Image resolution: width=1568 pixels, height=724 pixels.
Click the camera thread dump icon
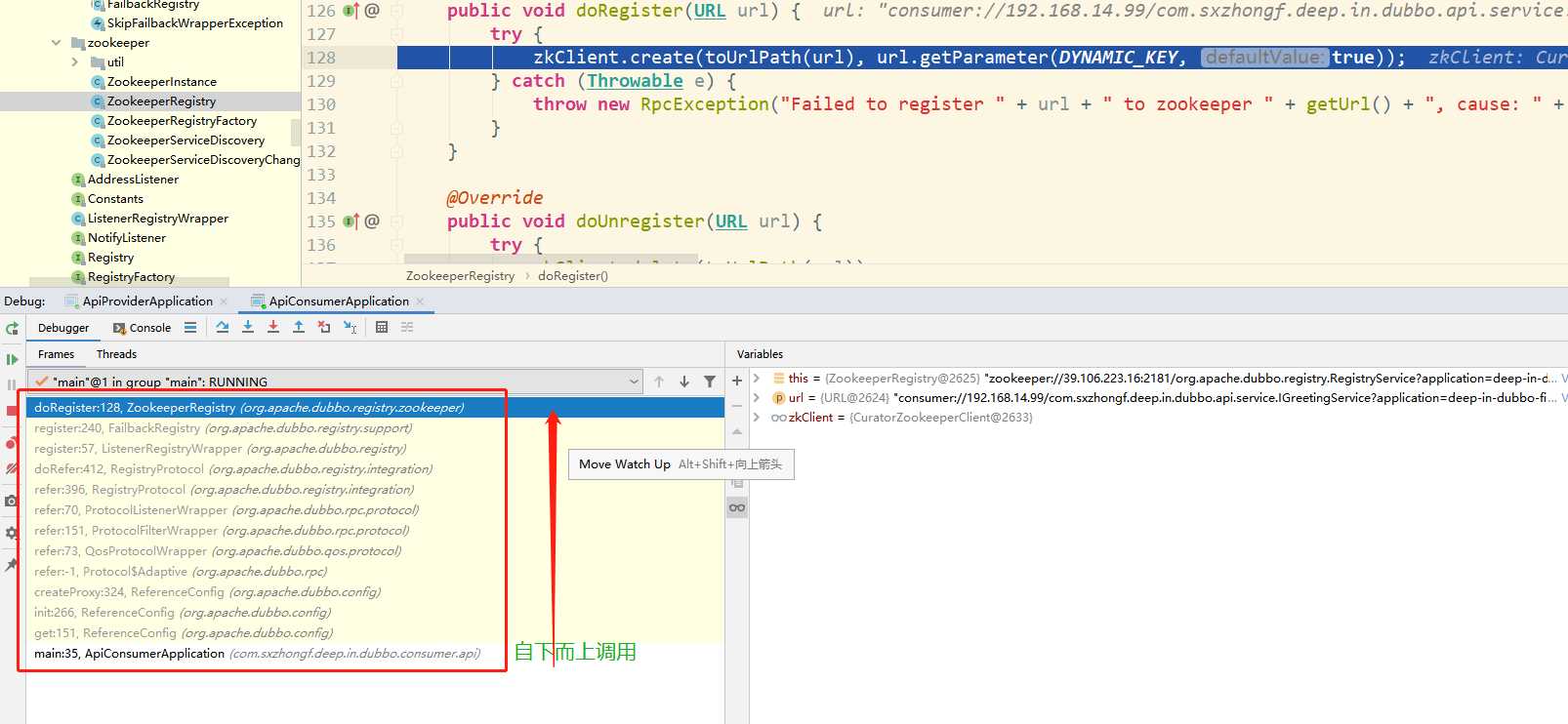[x=12, y=501]
